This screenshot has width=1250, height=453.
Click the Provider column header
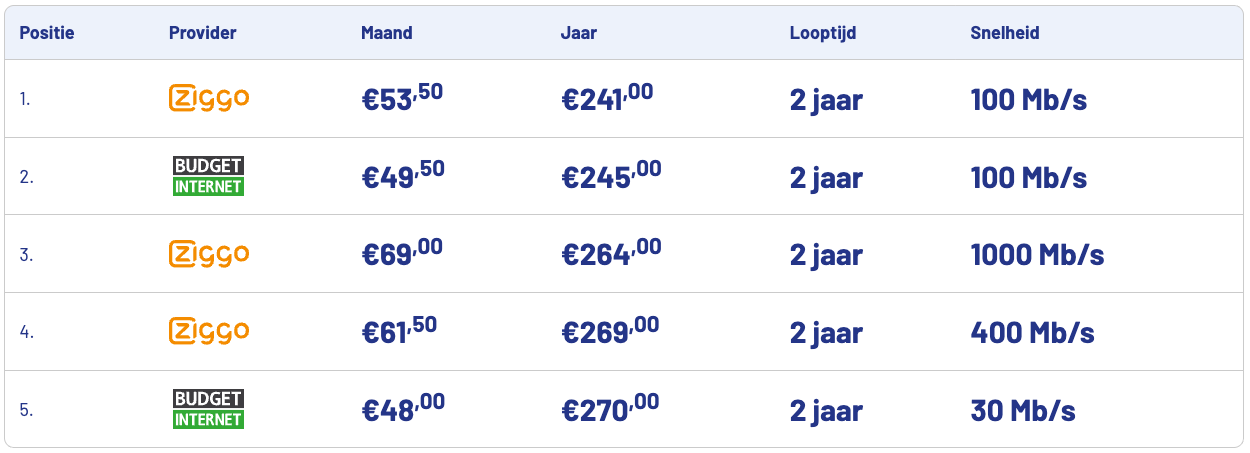coord(203,33)
